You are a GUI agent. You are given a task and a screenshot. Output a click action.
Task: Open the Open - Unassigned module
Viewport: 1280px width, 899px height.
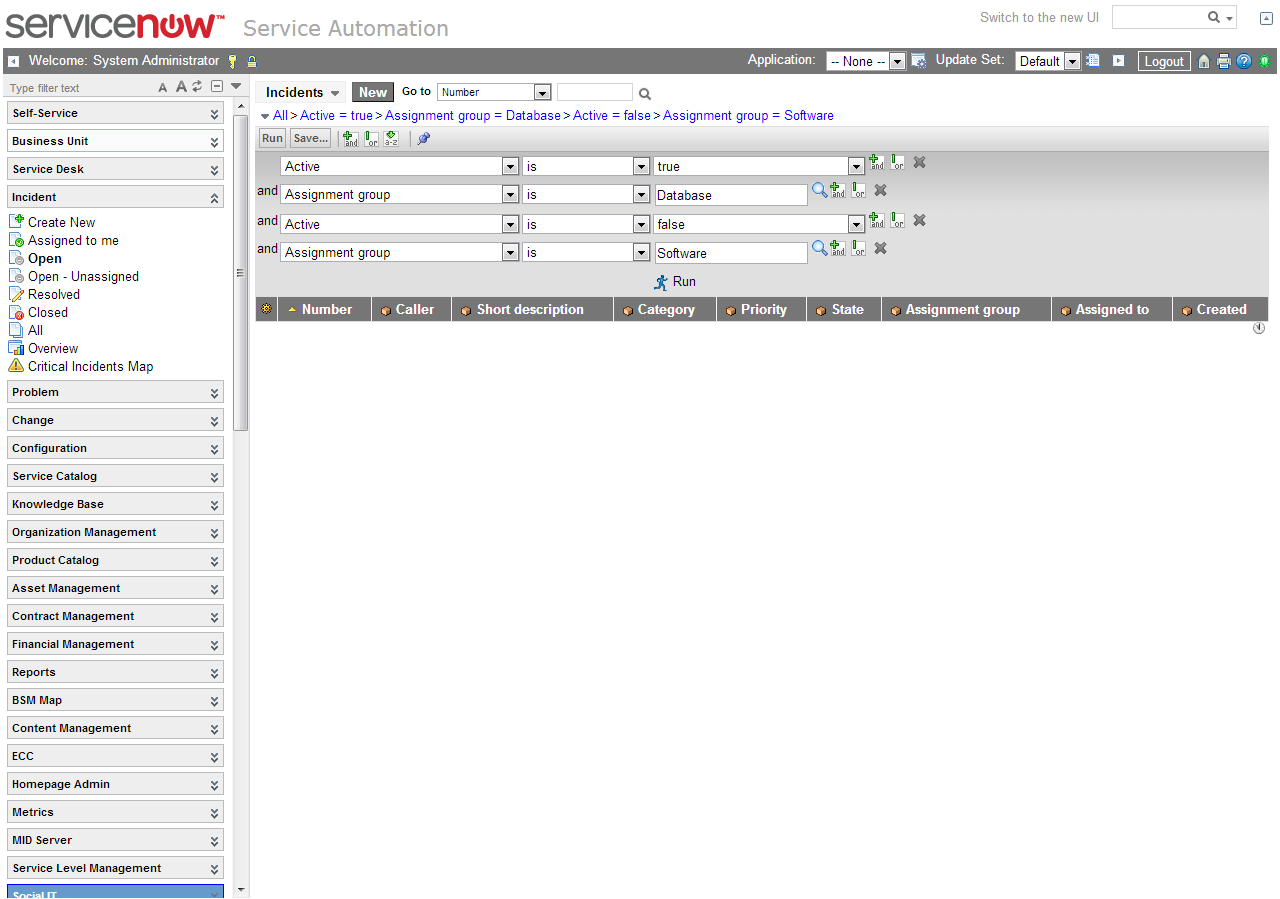click(x=83, y=276)
